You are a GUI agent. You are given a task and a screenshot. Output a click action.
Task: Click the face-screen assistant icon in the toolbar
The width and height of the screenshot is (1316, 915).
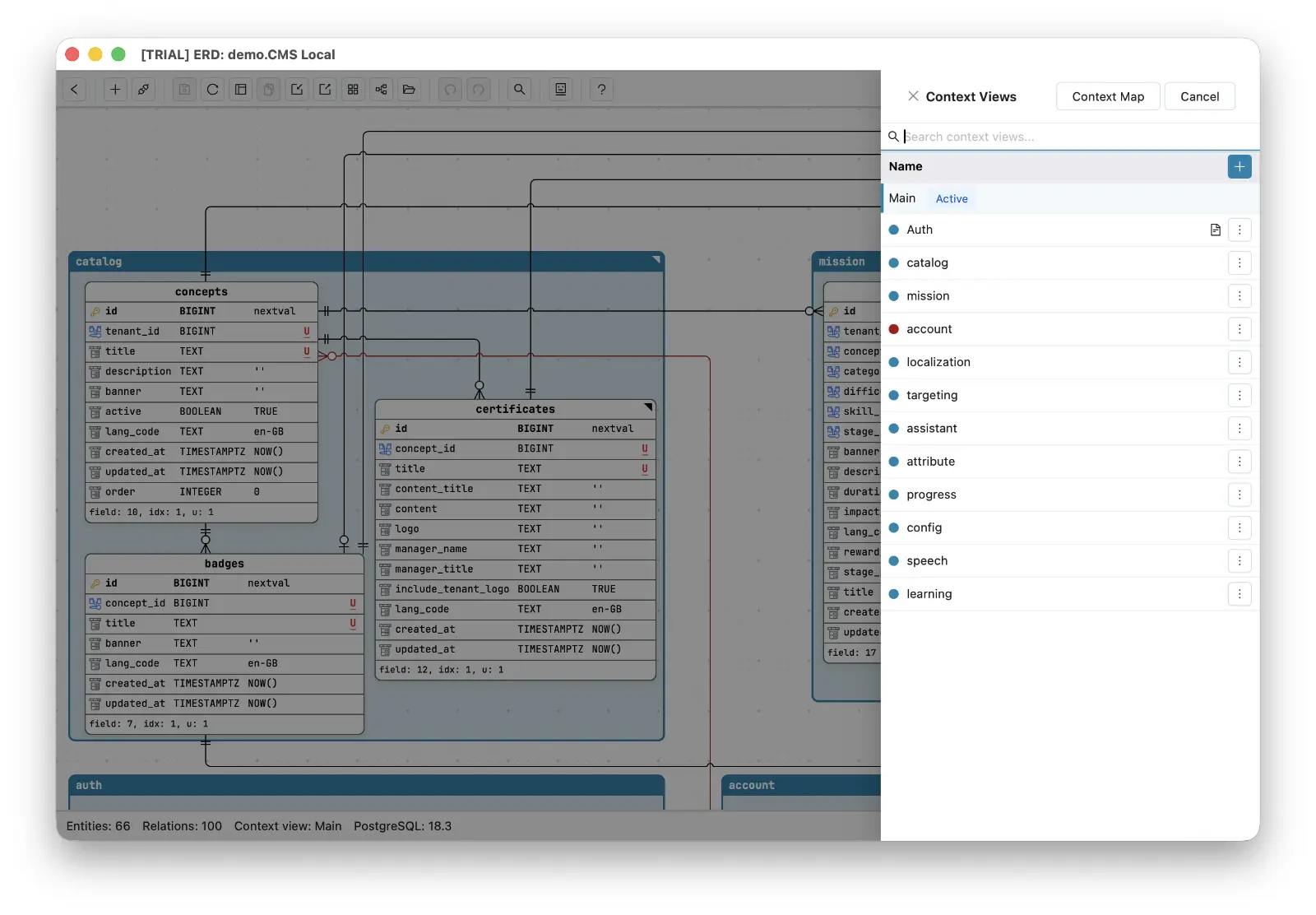(561, 90)
